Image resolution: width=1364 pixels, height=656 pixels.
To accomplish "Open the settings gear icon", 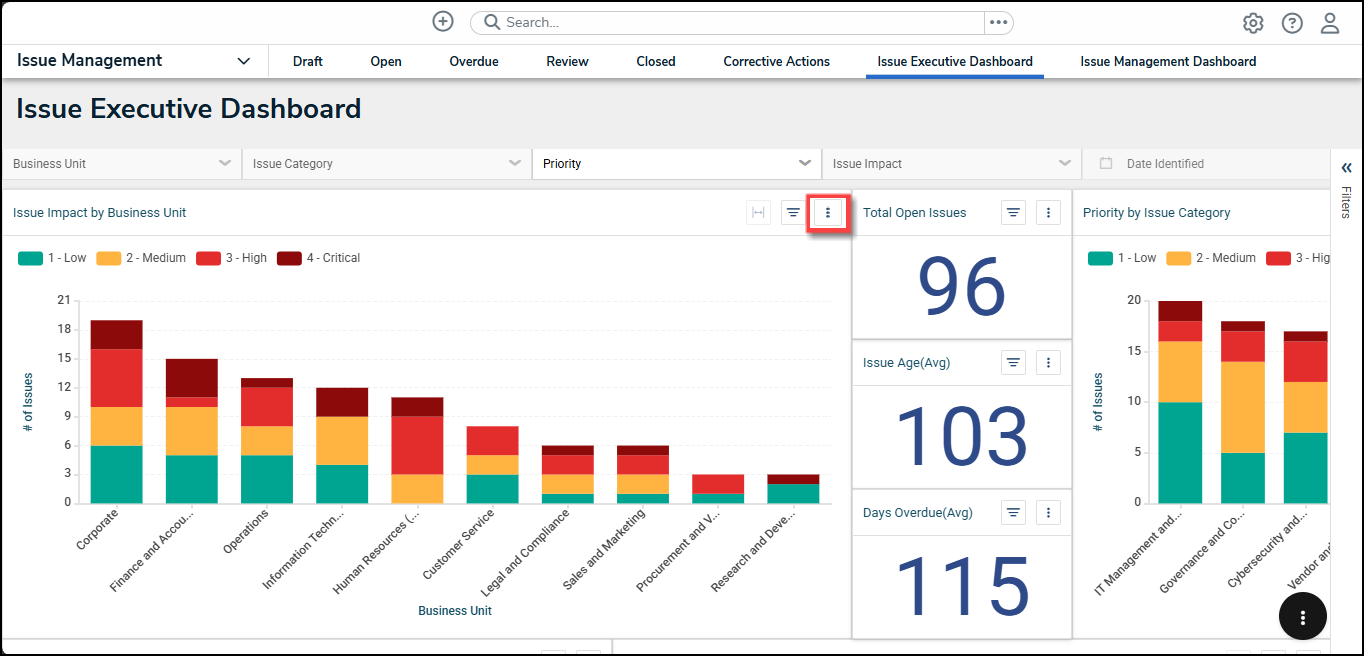I will [x=1253, y=23].
